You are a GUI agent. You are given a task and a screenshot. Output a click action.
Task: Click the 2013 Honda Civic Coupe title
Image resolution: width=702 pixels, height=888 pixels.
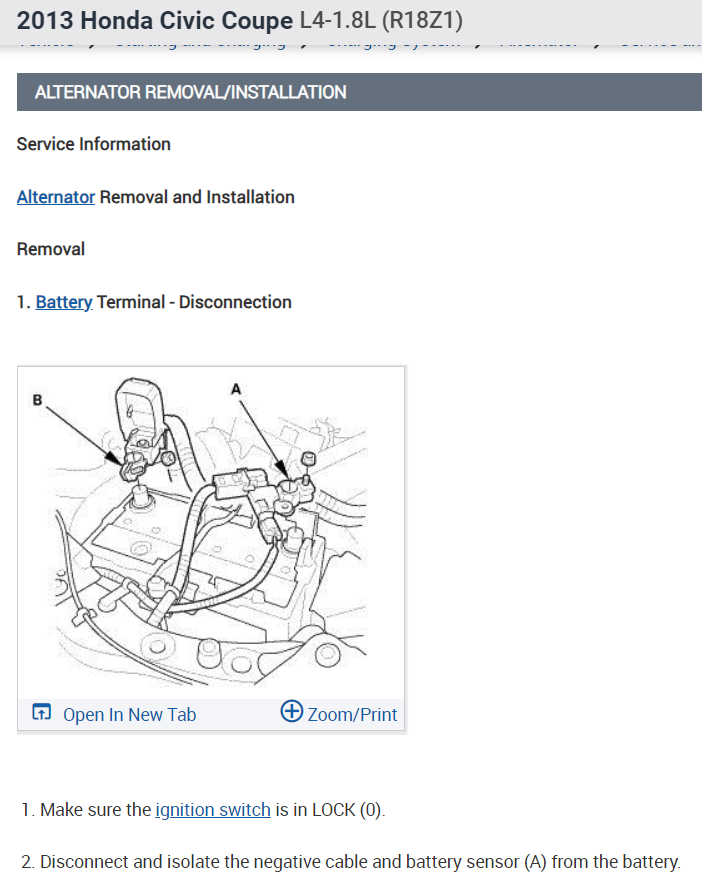(x=155, y=20)
